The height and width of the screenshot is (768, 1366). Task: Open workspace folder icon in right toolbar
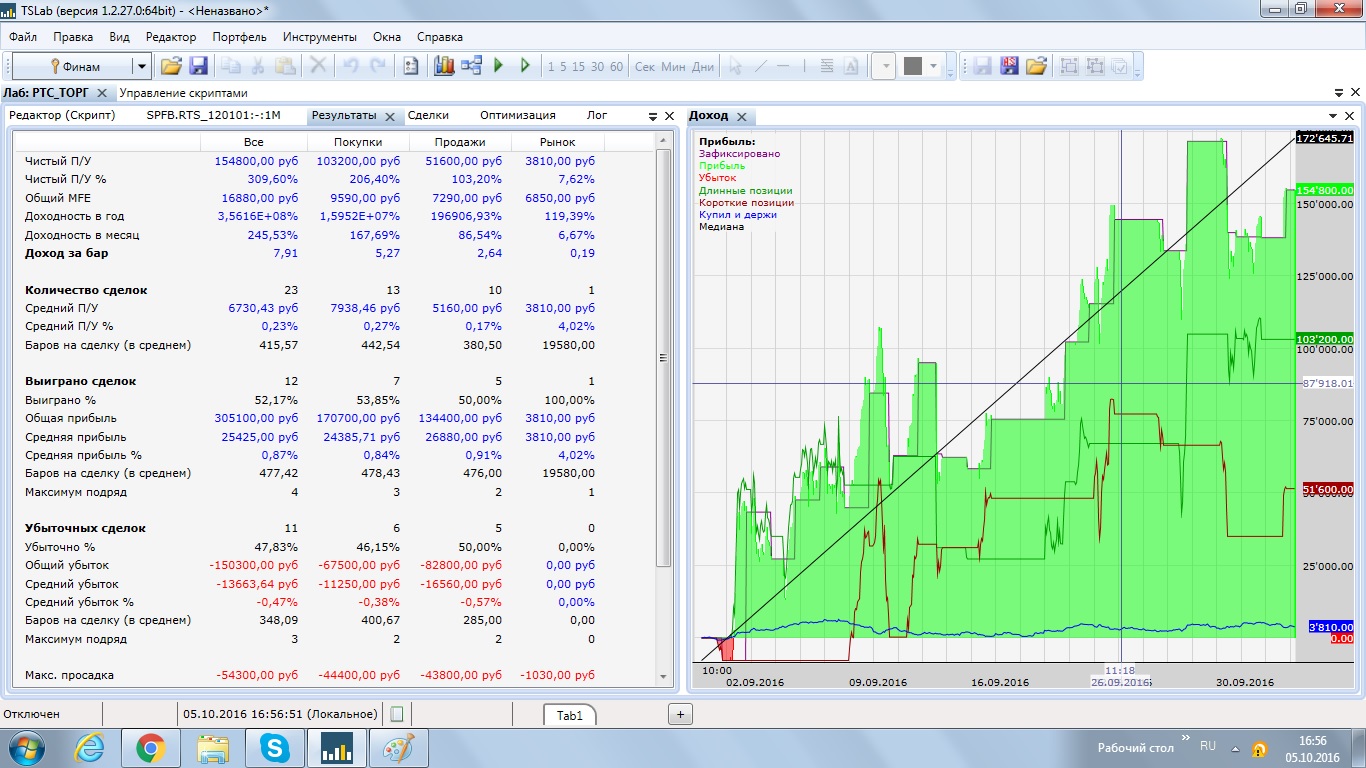[x=1036, y=66]
